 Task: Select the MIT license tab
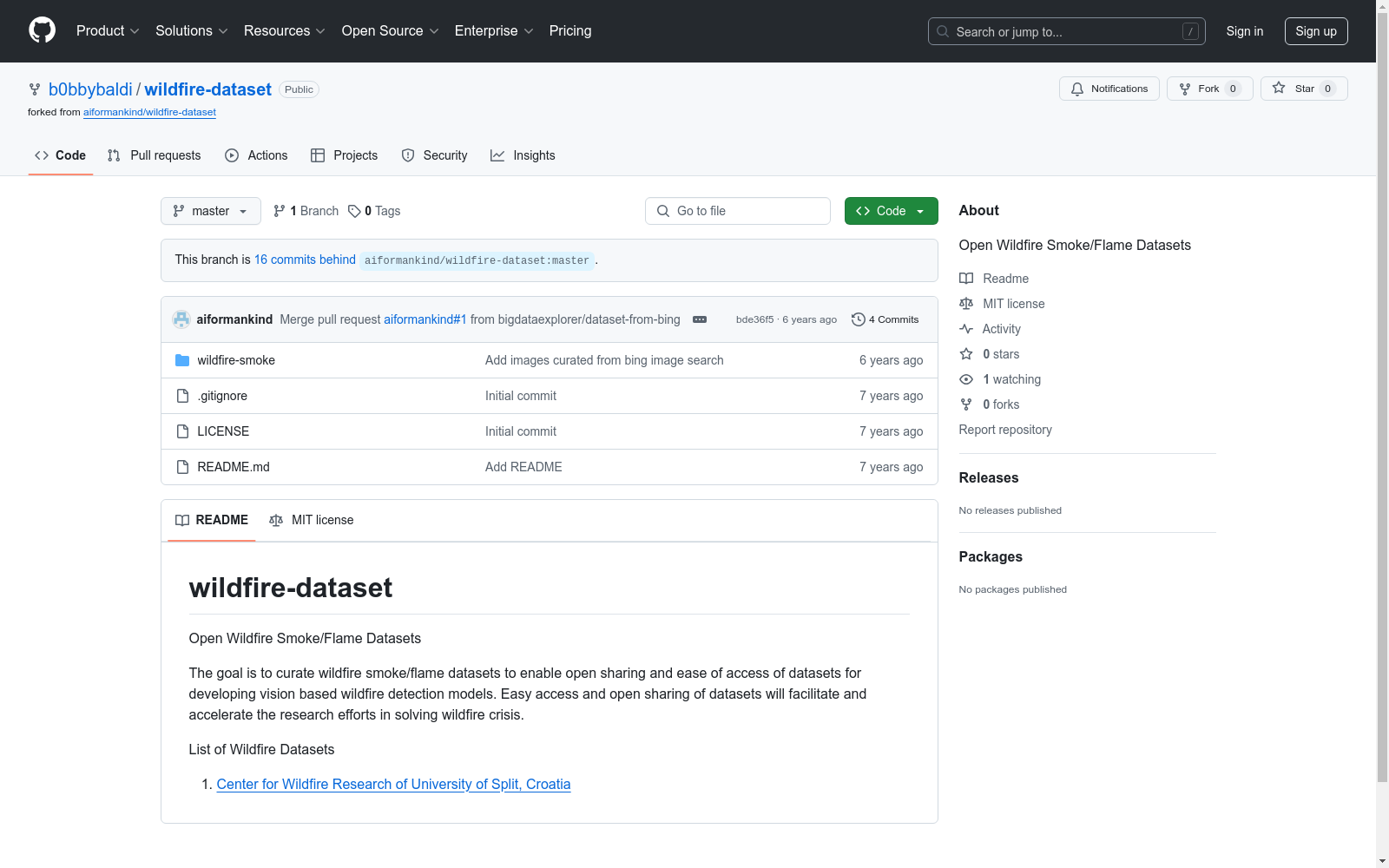pos(312,520)
